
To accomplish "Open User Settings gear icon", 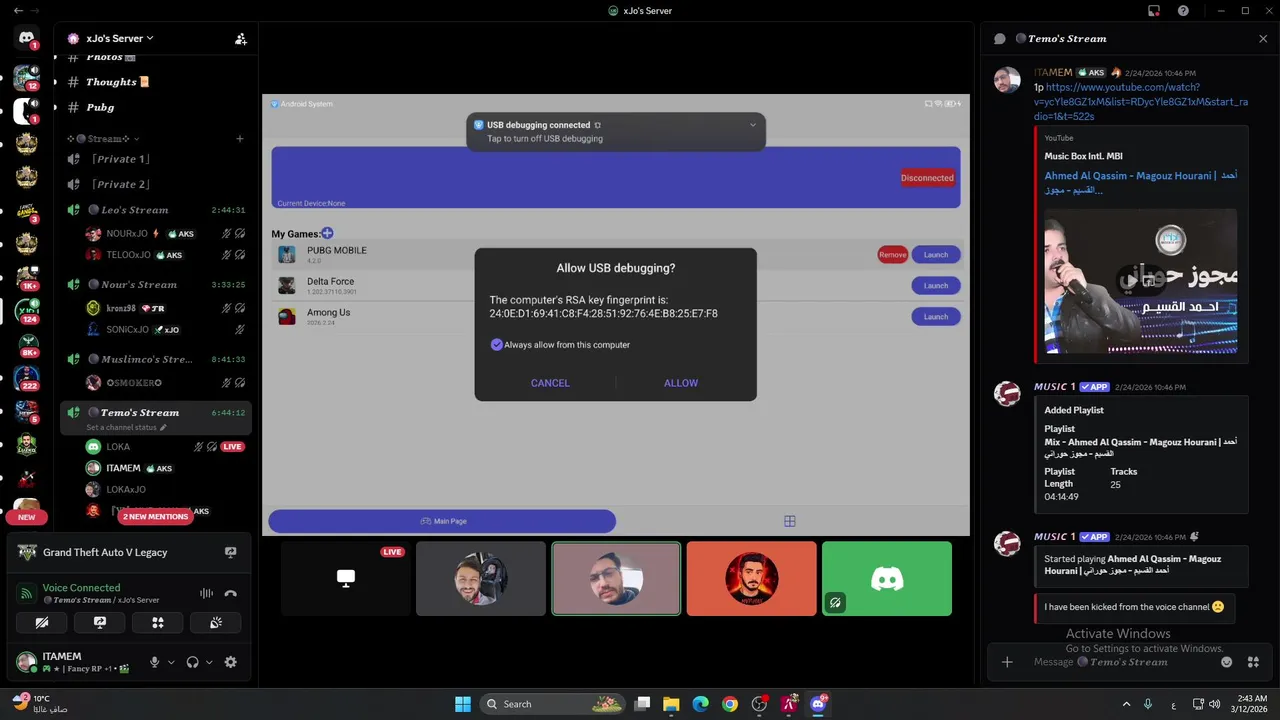I will click(231, 662).
